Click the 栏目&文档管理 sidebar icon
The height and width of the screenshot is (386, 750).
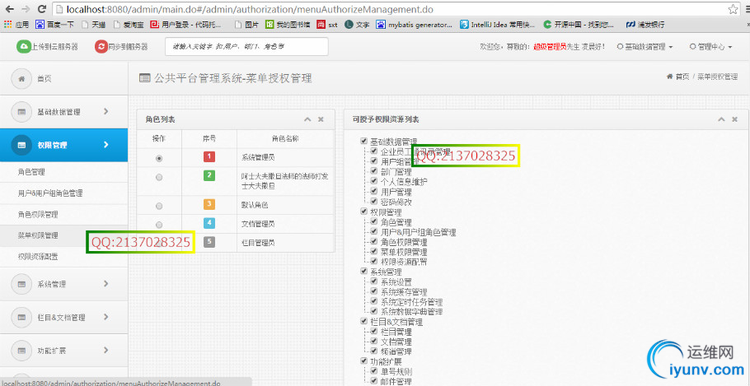pyautogui.click(x=22, y=317)
